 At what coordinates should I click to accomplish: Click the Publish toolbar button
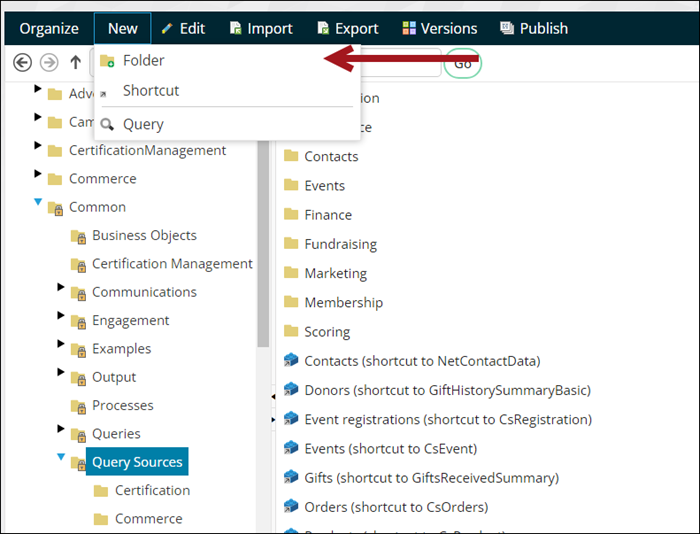534,29
